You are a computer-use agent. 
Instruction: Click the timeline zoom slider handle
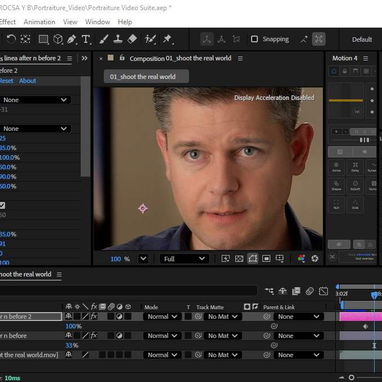point(351,378)
